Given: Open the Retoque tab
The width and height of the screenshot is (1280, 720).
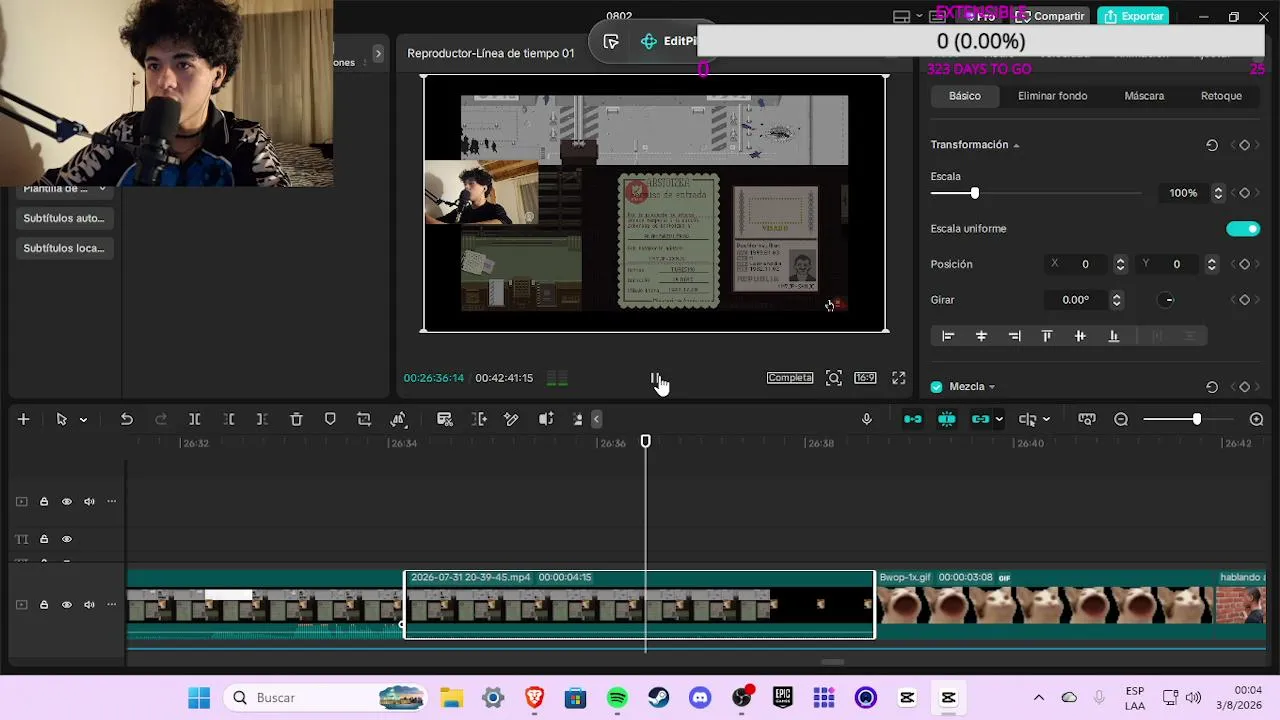Looking at the screenshot, I should coord(1221,96).
